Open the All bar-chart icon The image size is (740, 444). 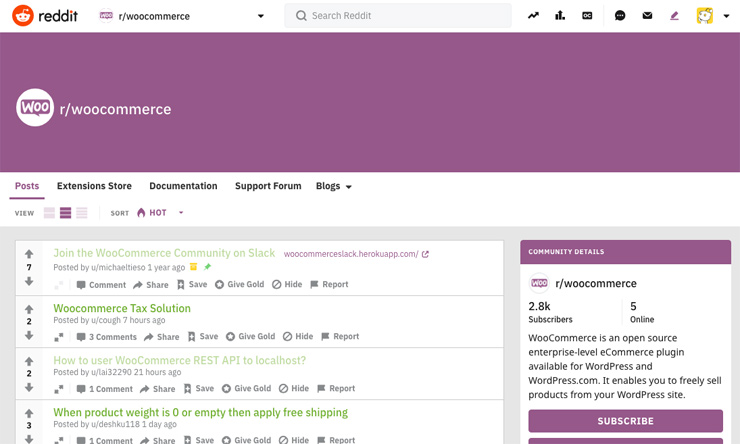coord(560,16)
